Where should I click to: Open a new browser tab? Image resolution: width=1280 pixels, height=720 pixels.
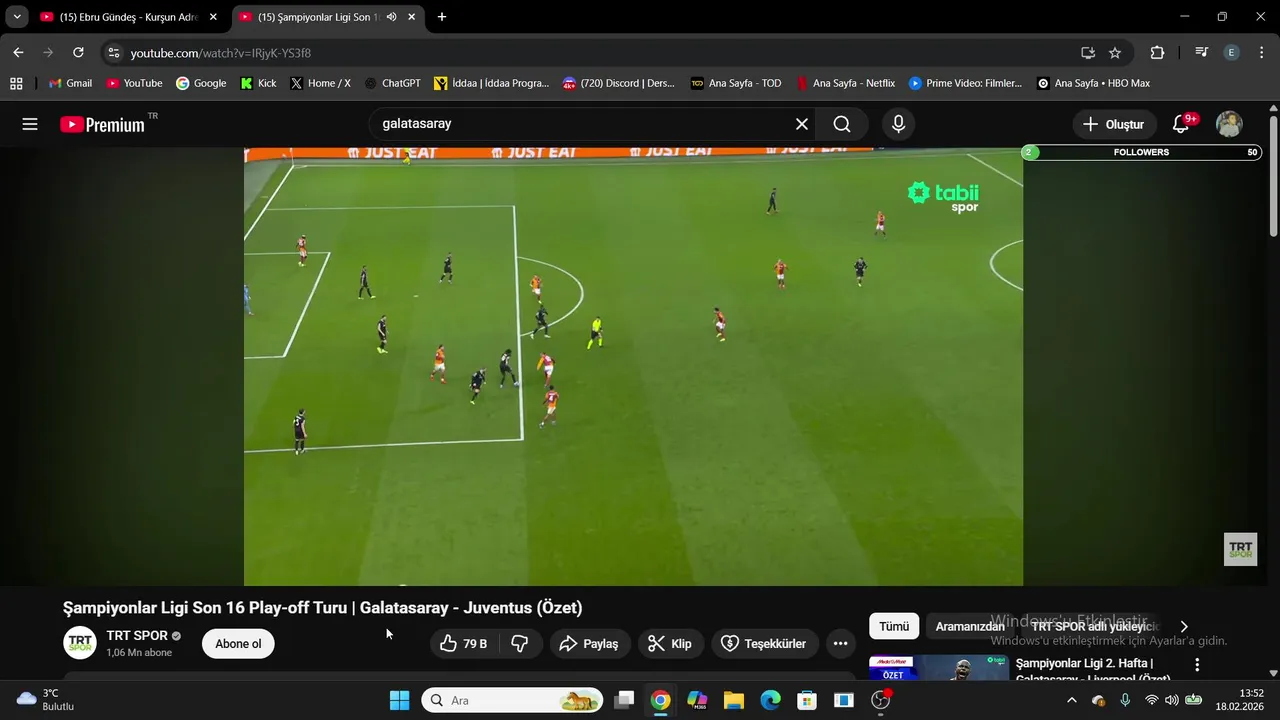(x=442, y=17)
